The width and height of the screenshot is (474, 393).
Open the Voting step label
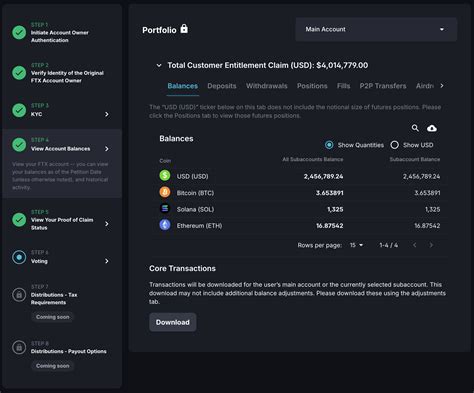tap(39, 261)
